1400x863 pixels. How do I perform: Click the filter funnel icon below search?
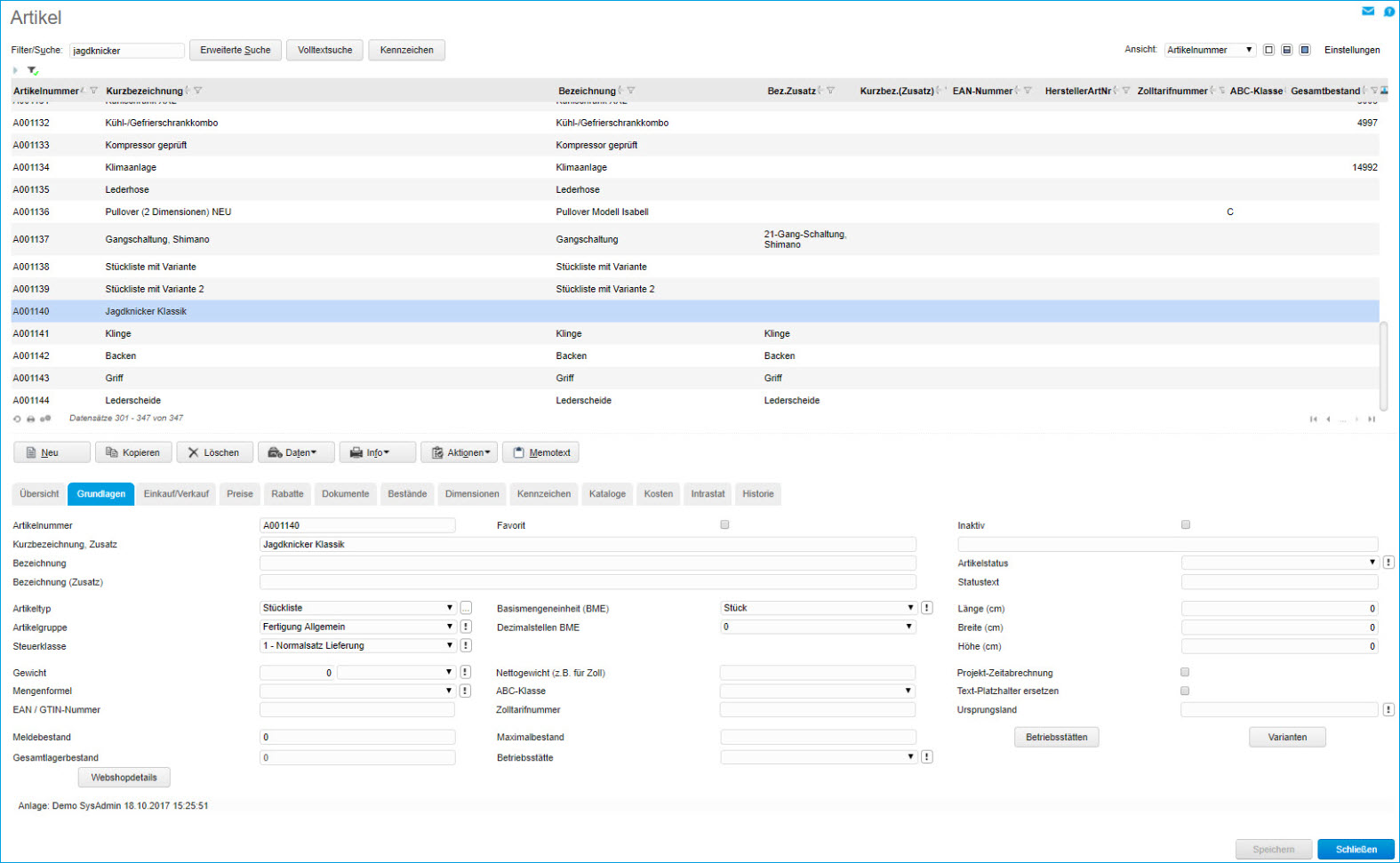point(32,70)
